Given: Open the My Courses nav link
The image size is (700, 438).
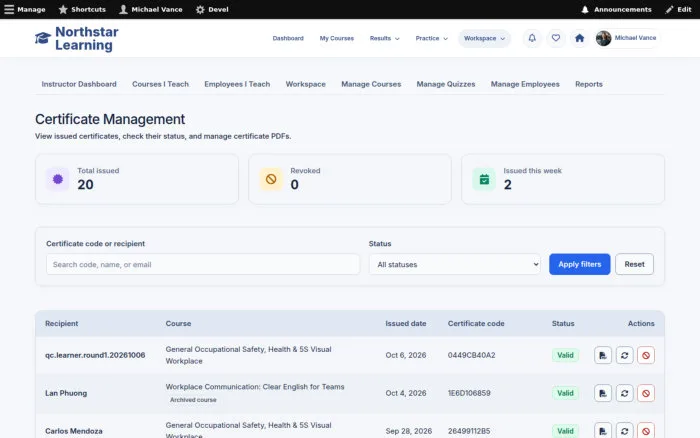Looking at the screenshot, I should 337,38.
